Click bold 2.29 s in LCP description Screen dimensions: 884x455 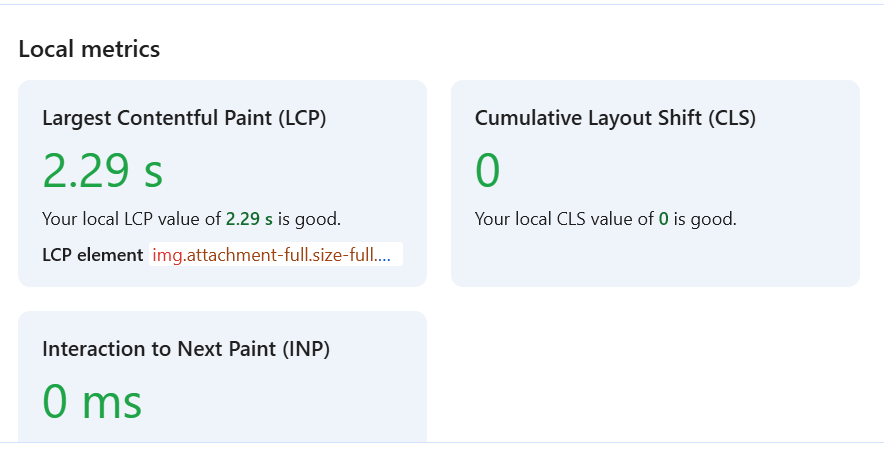click(x=249, y=219)
